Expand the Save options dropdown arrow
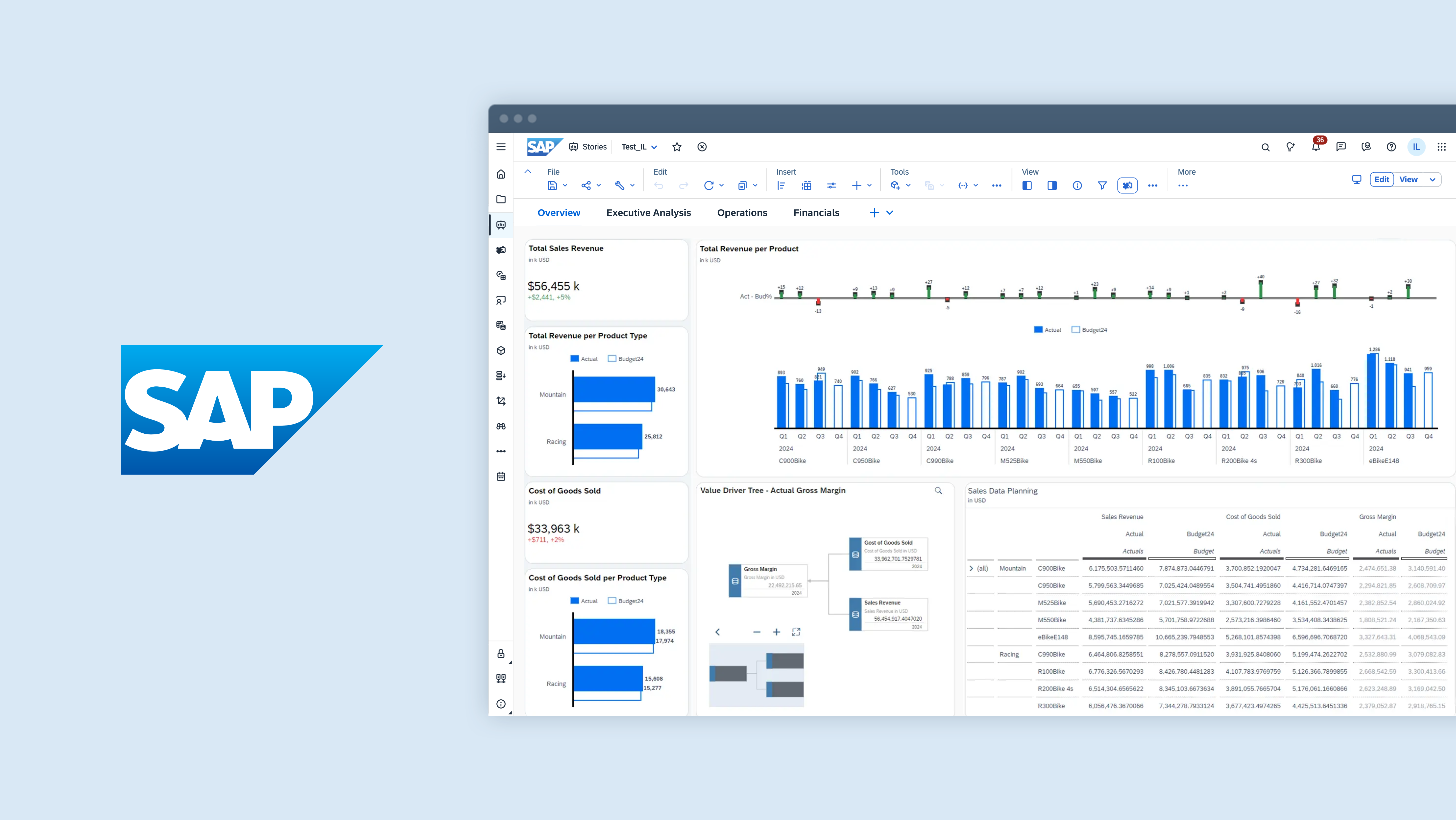1456x820 pixels. [x=565, y=185]
